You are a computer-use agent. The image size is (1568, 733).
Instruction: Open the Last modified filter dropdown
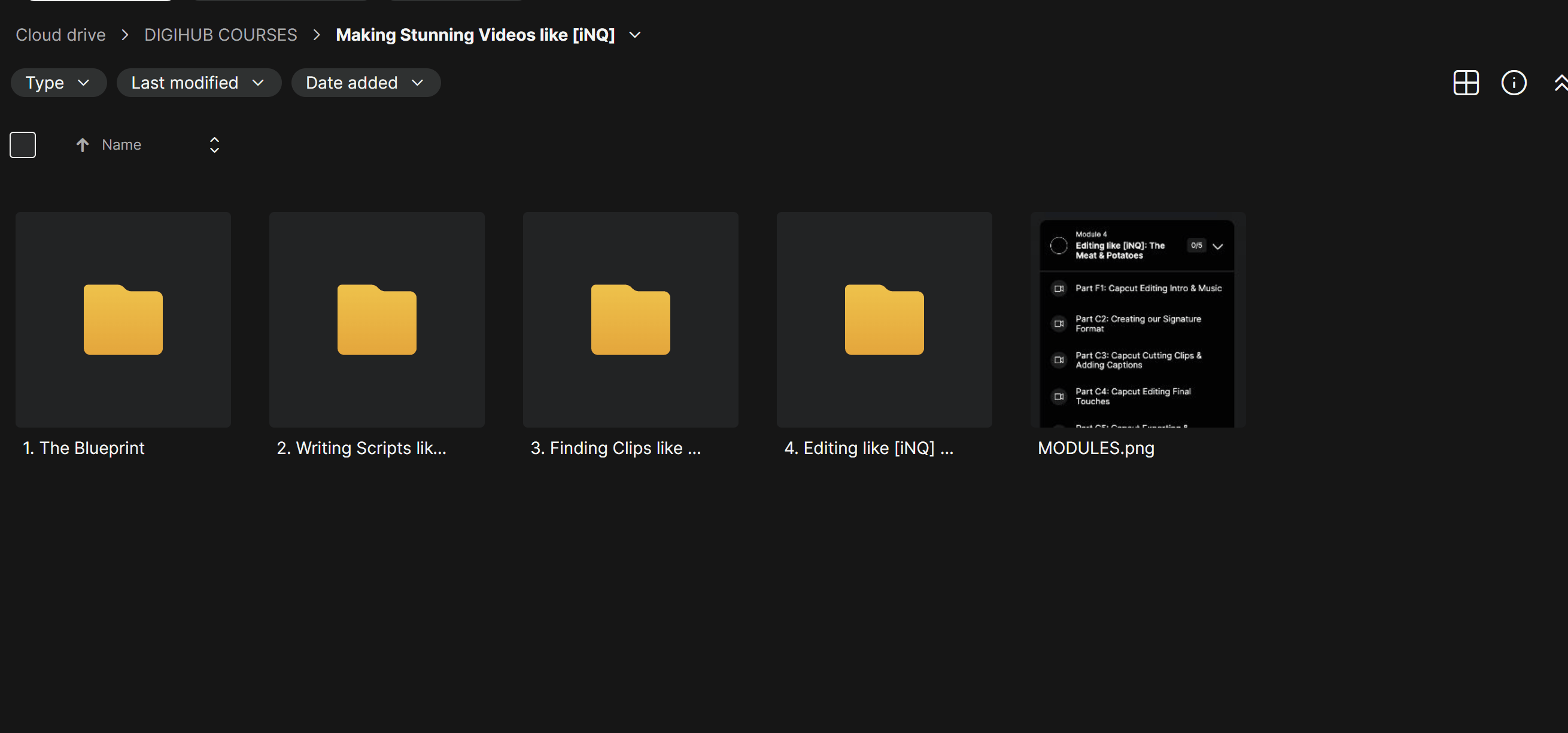tap(199, 83)
